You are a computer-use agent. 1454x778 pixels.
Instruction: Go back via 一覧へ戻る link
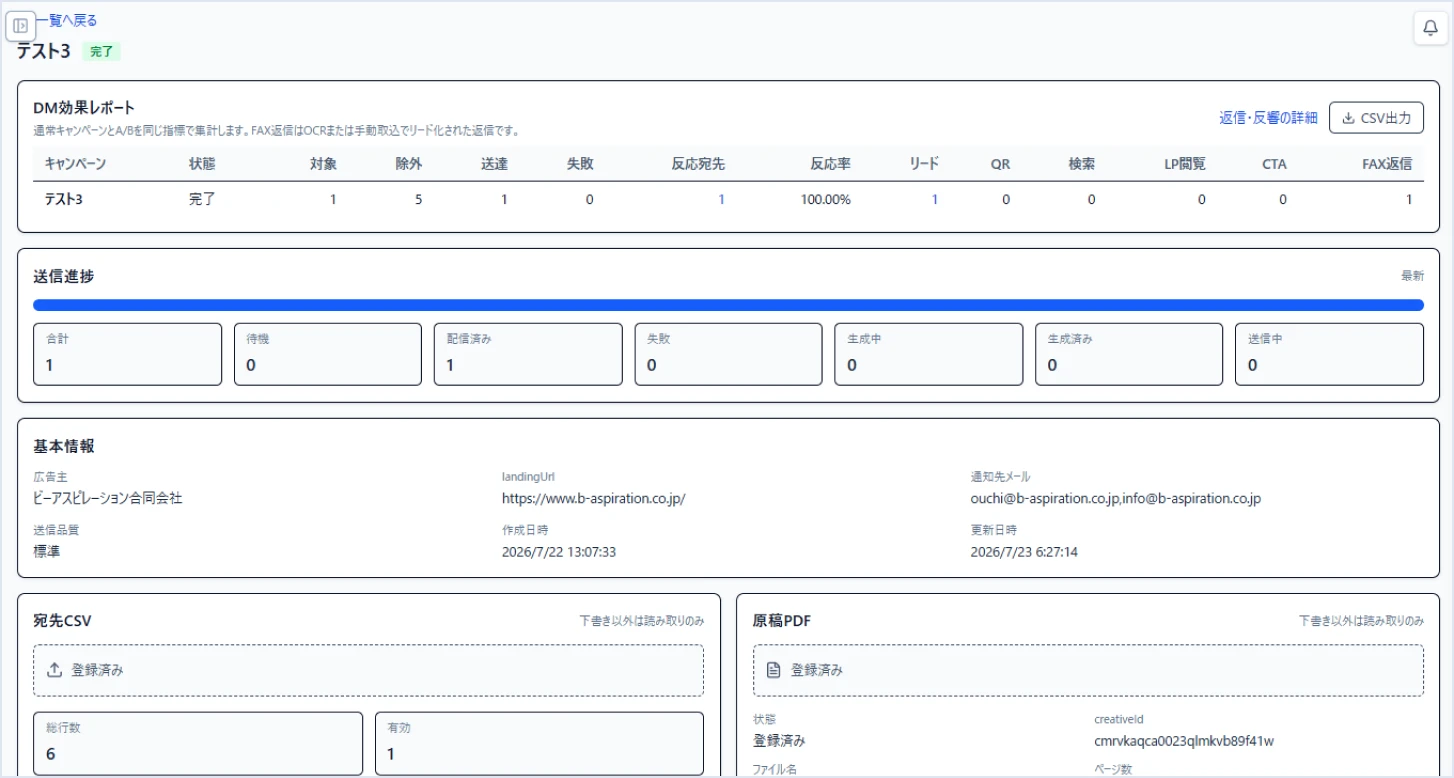pyautogui.click(x=66, y=20)
